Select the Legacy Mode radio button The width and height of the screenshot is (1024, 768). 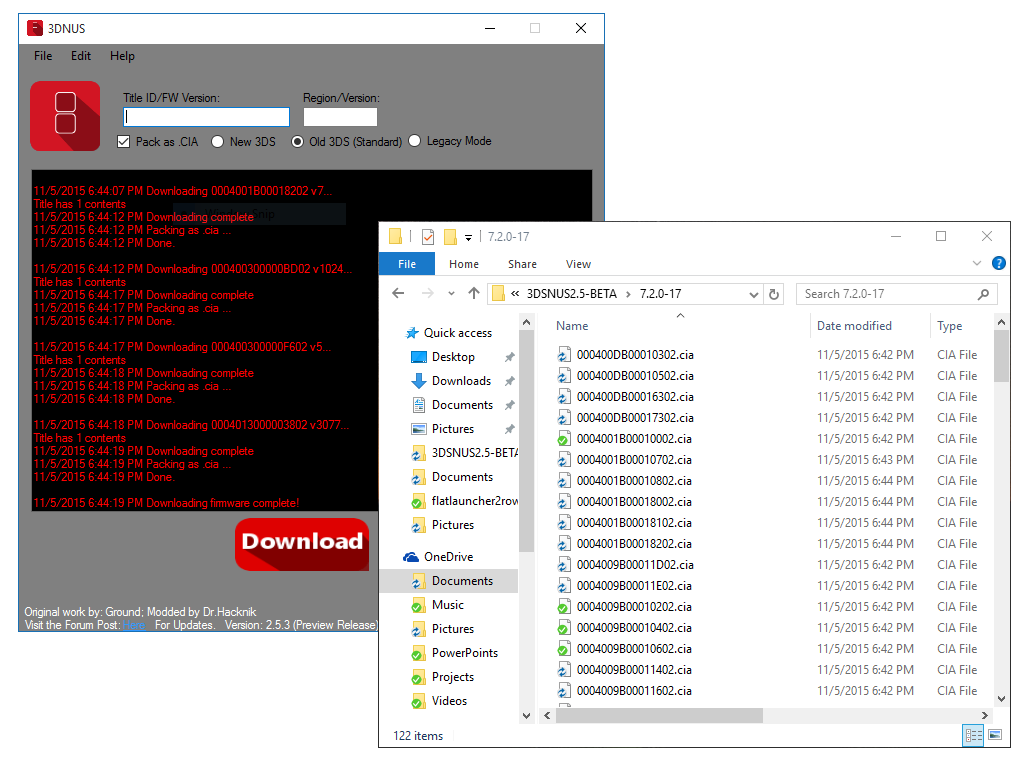(x=415, y=141)
